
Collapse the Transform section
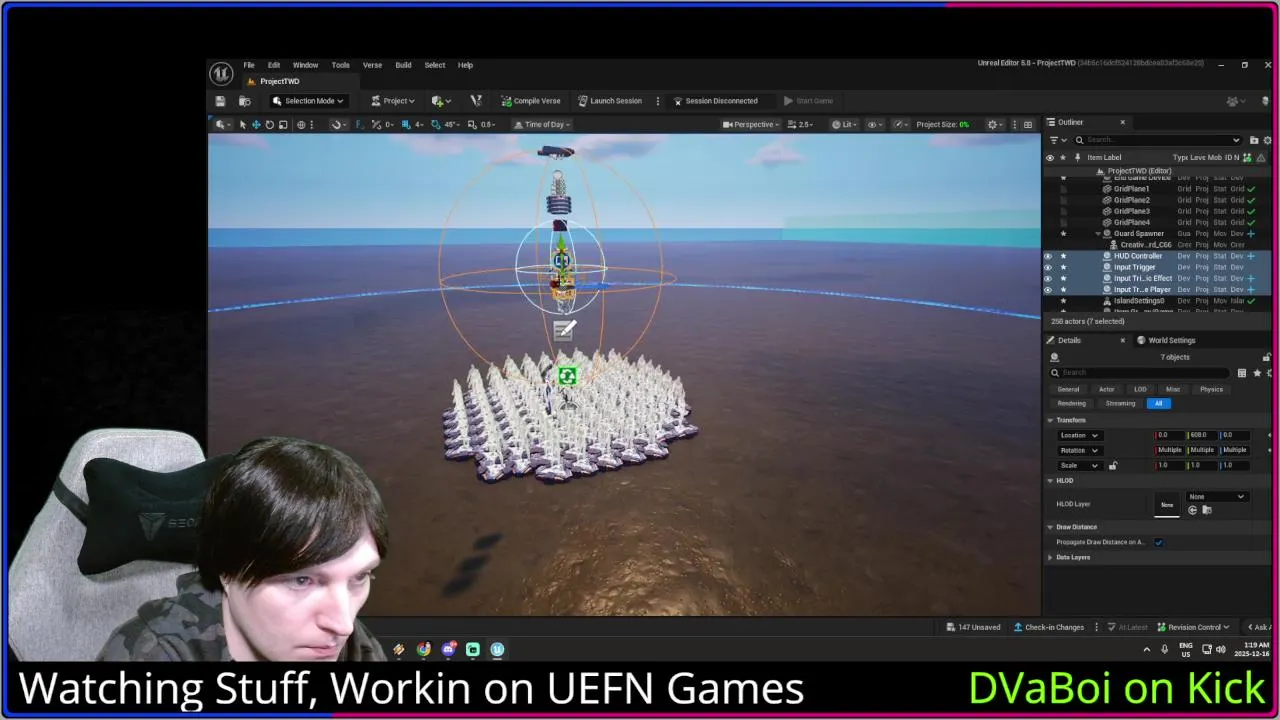coord(1050,420)
